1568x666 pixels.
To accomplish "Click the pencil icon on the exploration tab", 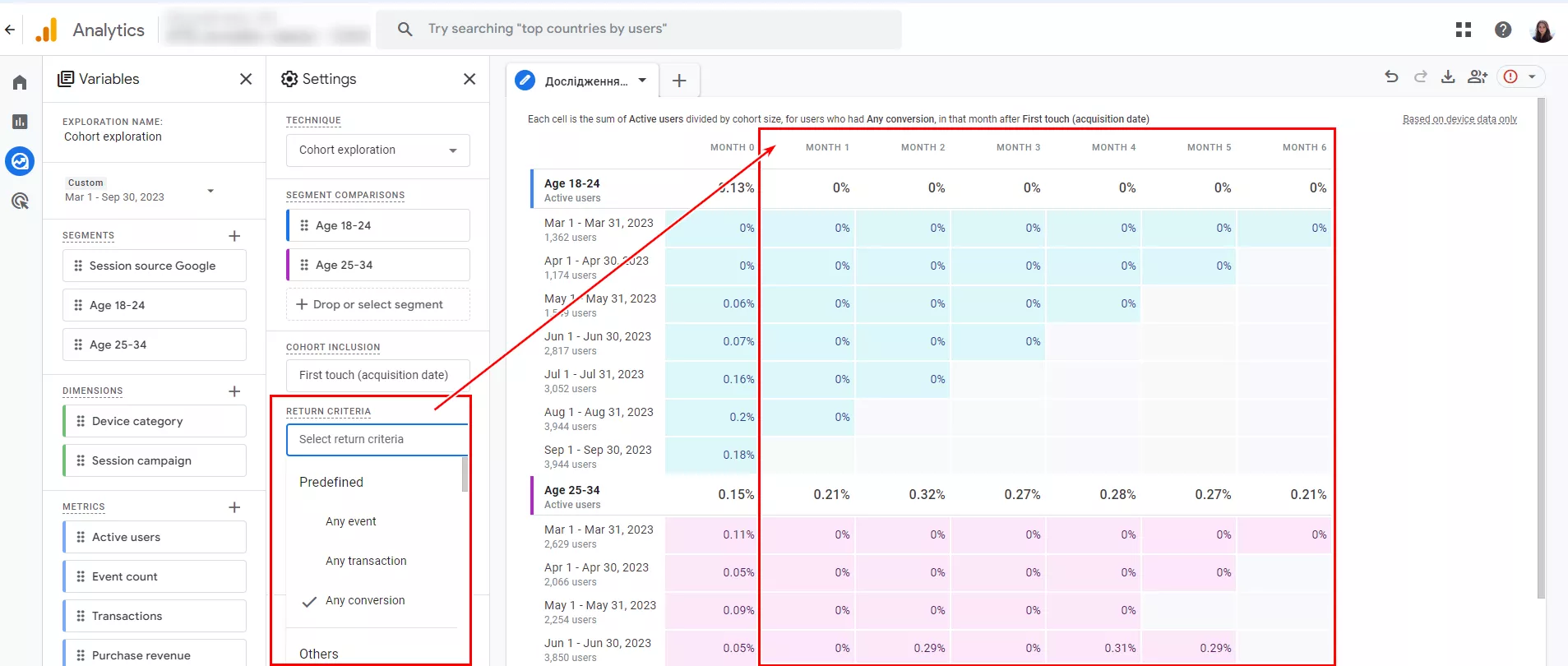I will pyautogui.click(x=525, y=81).
